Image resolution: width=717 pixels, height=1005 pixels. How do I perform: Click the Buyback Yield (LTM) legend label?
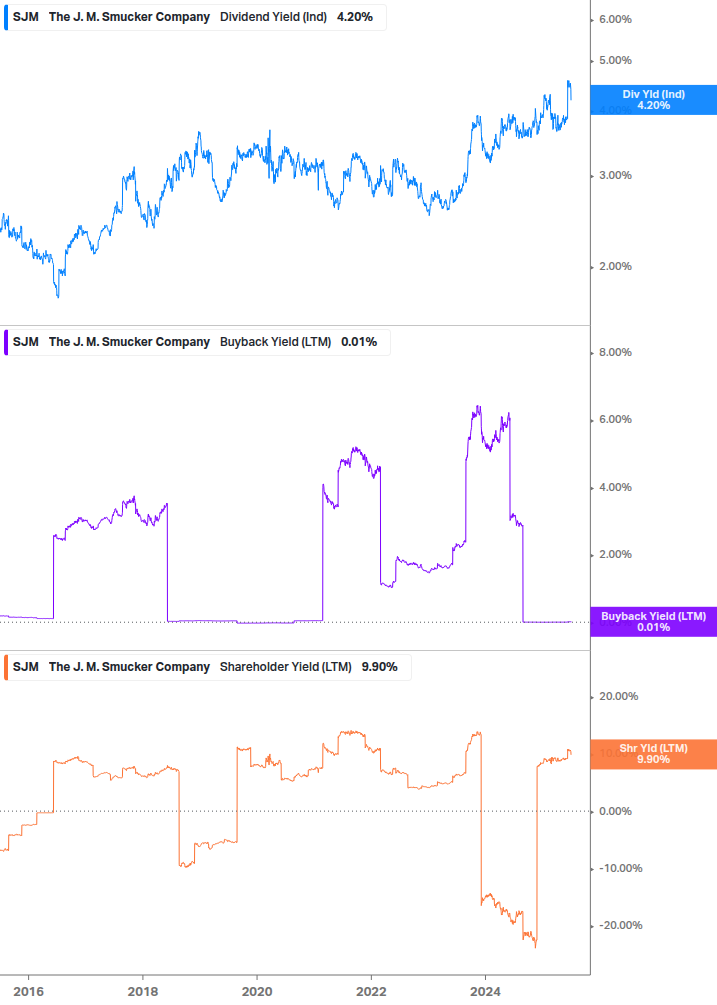coord(276,342)
